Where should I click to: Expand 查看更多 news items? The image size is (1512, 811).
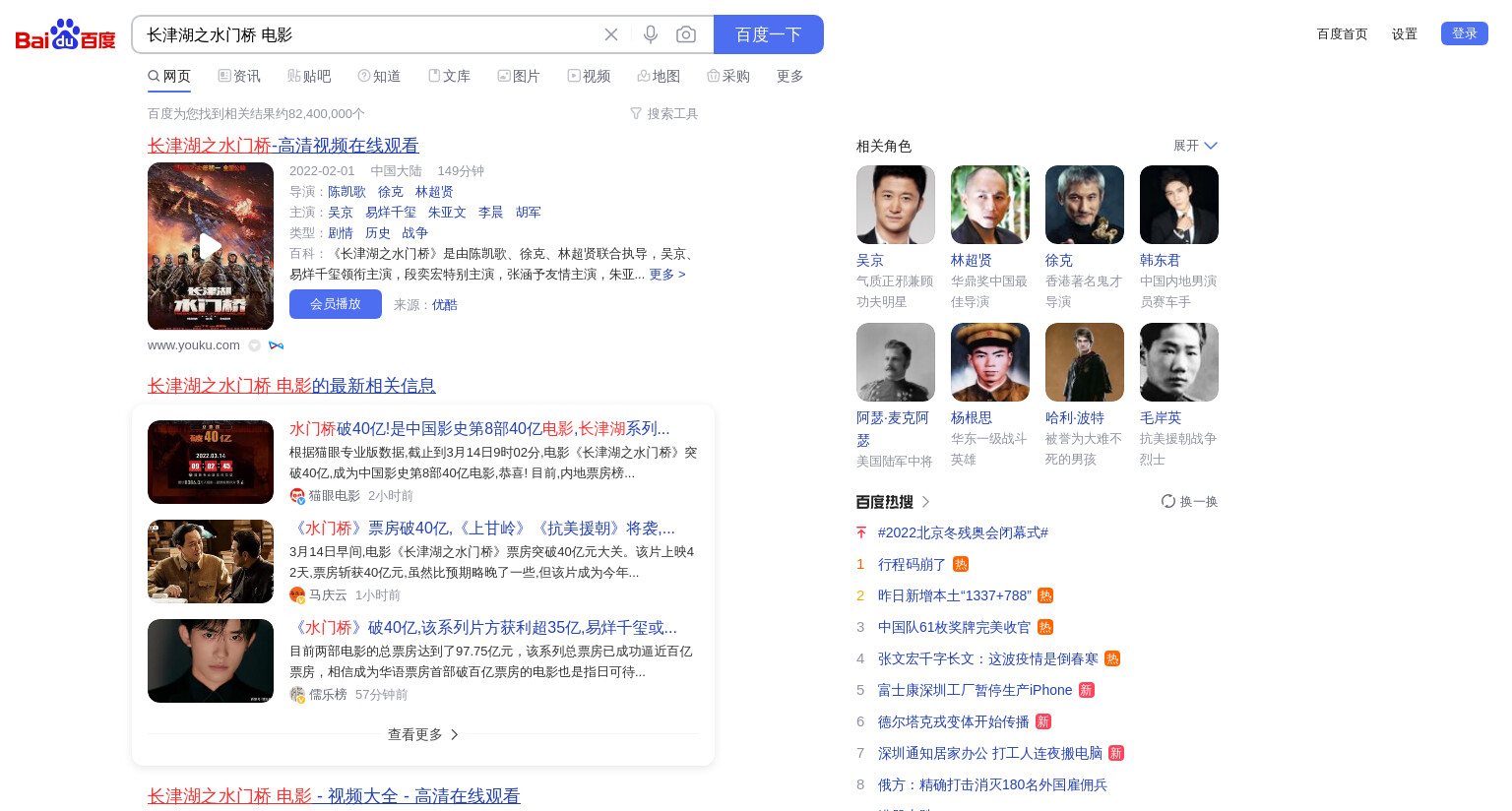(x=423, y=734)
